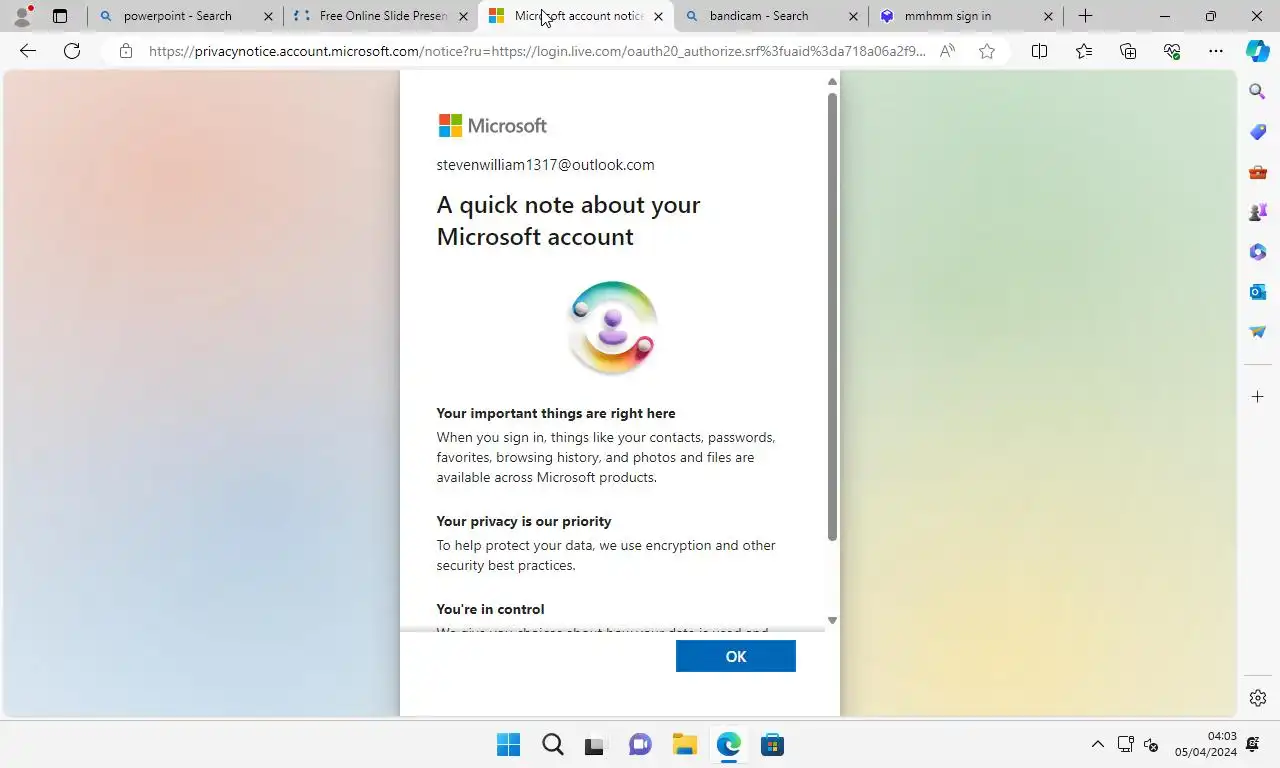The image size is (1280, 768).
Task: Click the address bar URL
Action: pos(537,51)
